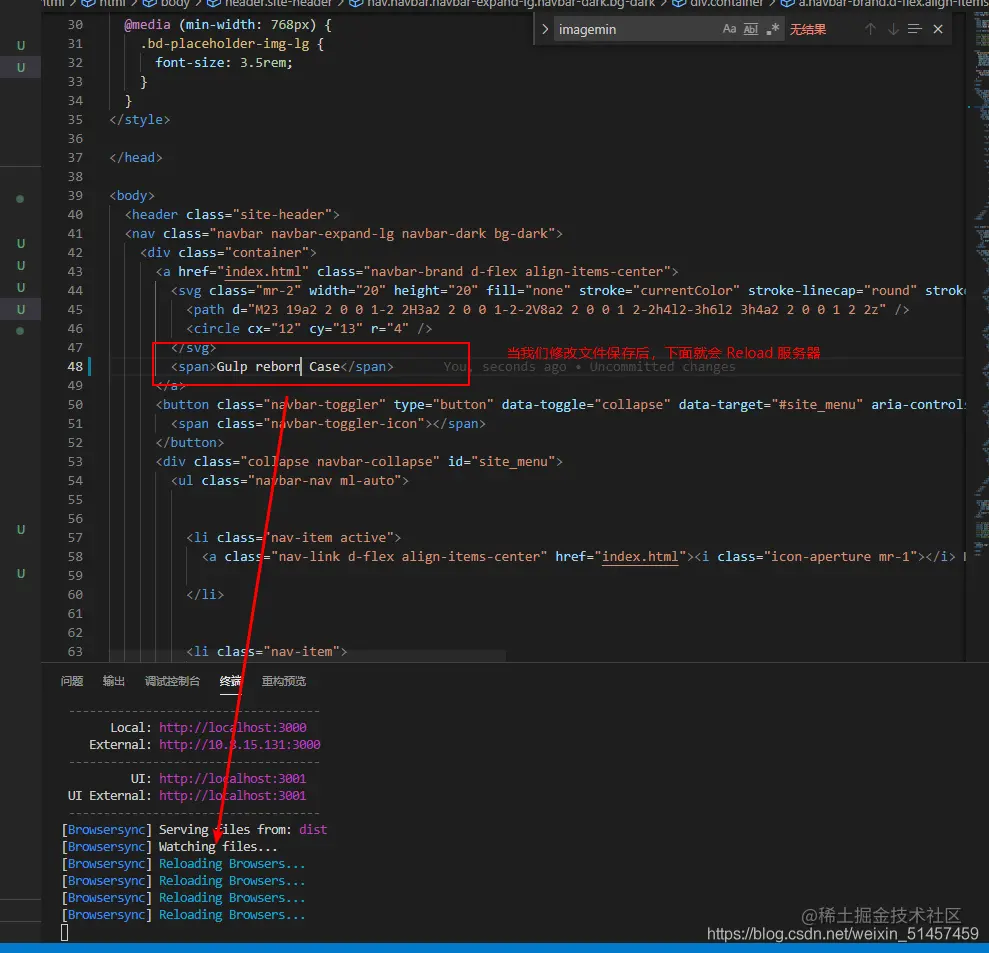Image resolution: width=989 pixels, height=953 pixels.
Task: Toggle Match Whole Word option in find widget
Action: (x=751, y=29)
